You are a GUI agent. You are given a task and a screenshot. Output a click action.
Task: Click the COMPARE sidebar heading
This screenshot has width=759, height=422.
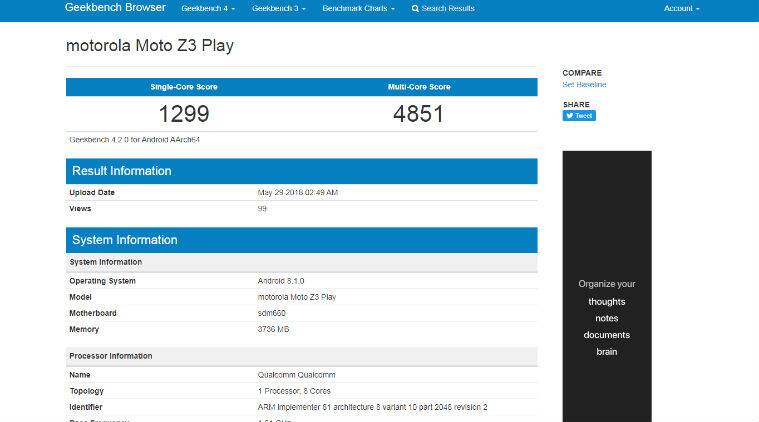582,73
